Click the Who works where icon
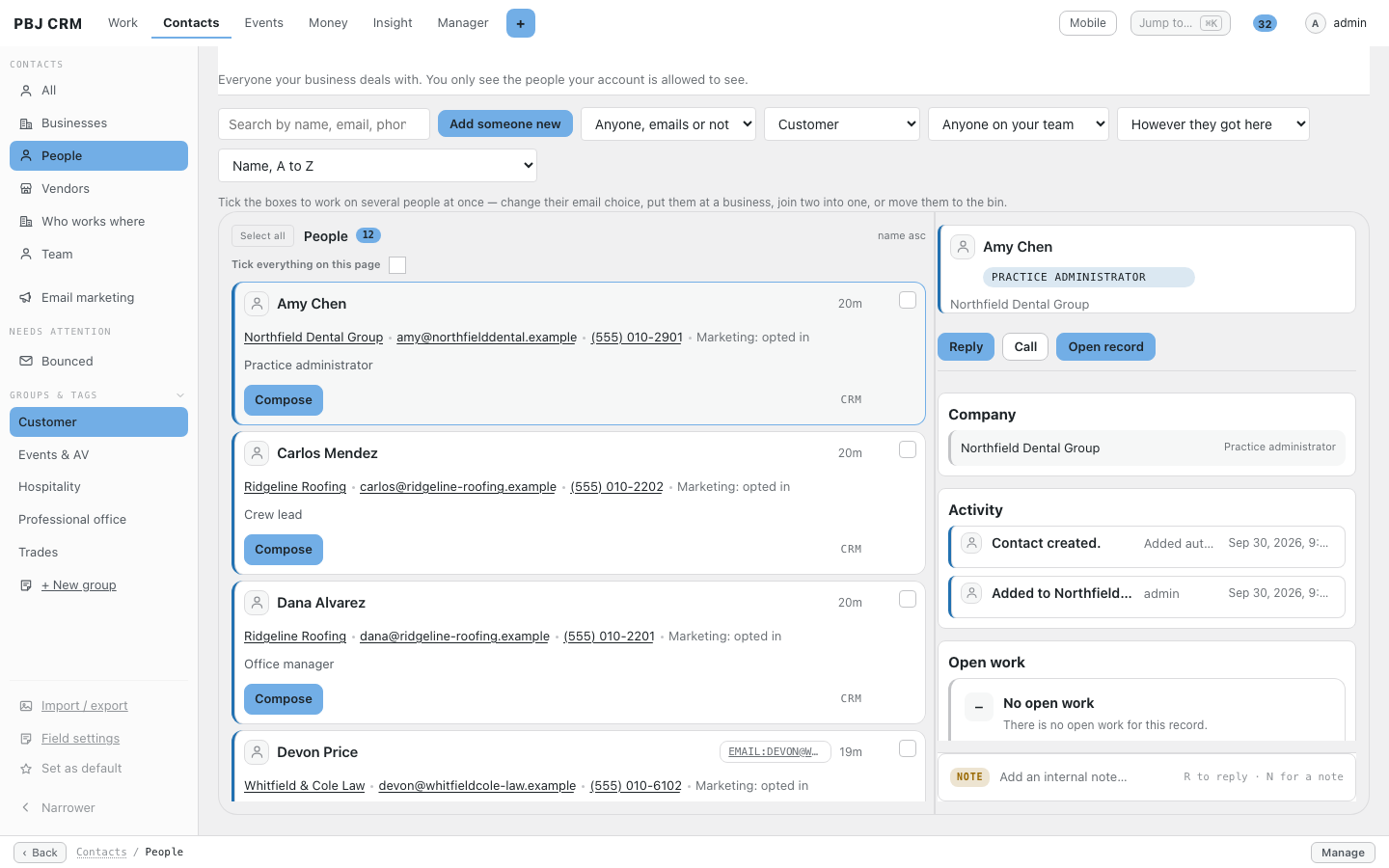Viewport: 1389px width, 868px height. coord(26,222)
